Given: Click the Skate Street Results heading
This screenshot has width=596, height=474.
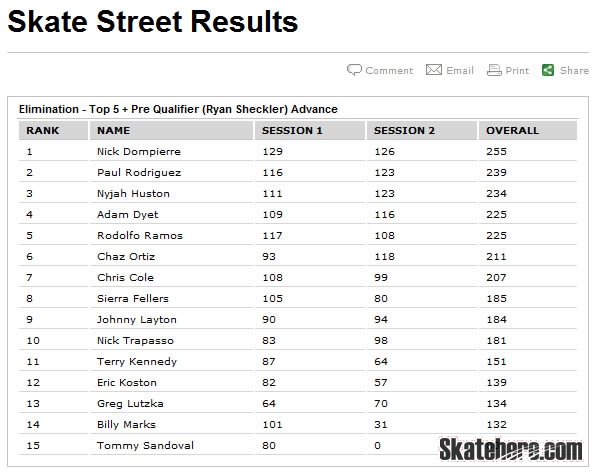Looking at the screenshot, I should tap(152, 21).
